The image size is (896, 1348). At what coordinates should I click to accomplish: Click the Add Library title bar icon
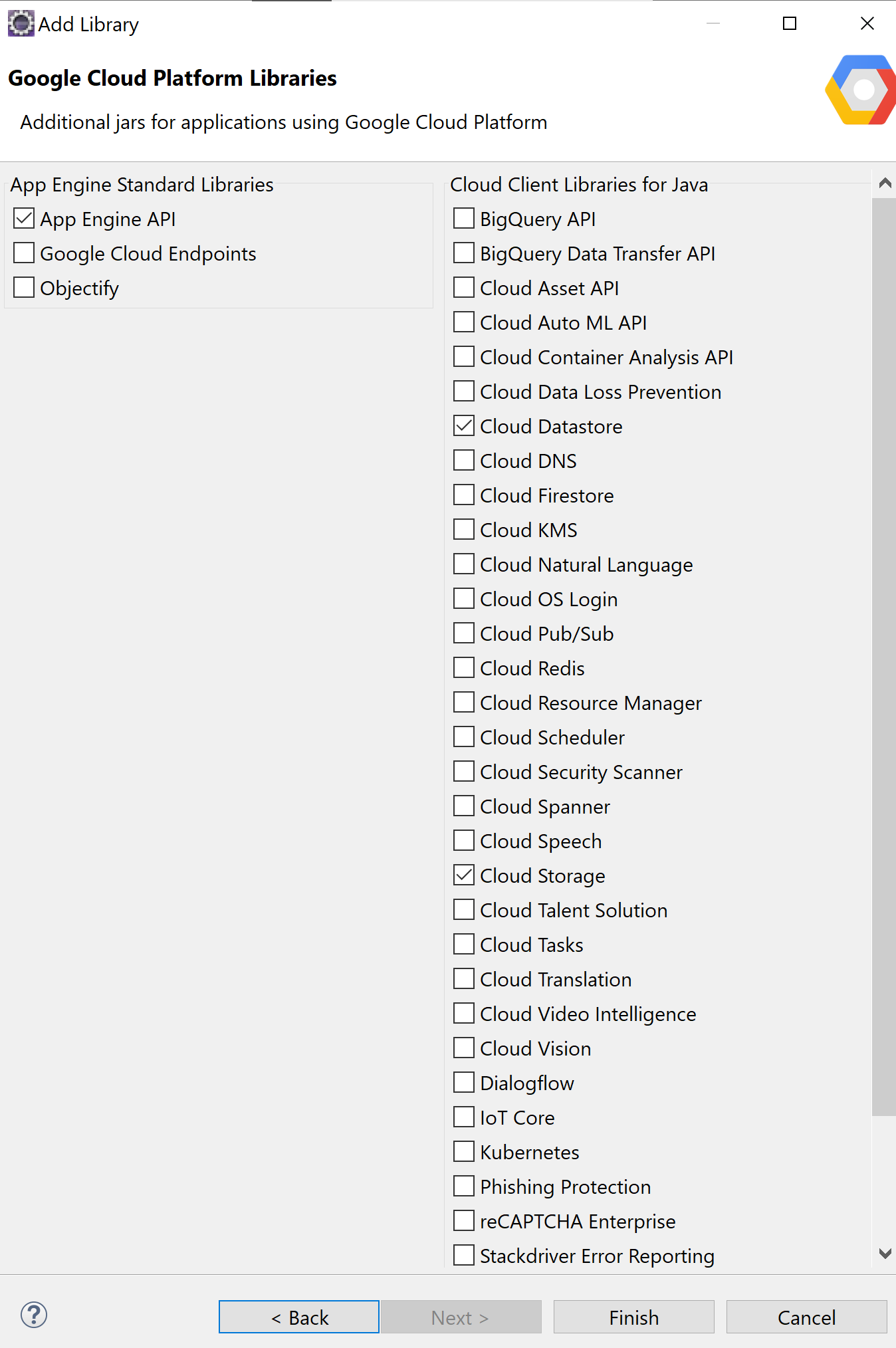21,23
